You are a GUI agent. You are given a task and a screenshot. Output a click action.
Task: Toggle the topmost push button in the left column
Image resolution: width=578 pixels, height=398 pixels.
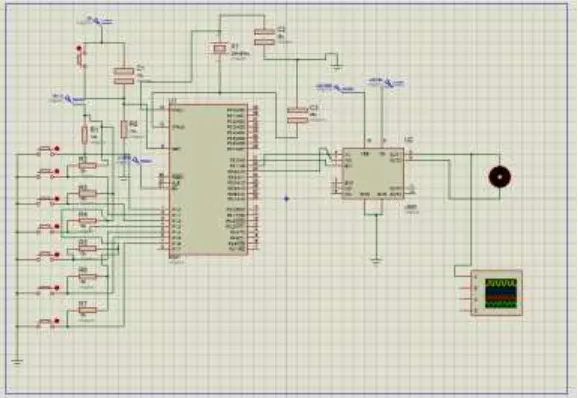pos(48,150)
